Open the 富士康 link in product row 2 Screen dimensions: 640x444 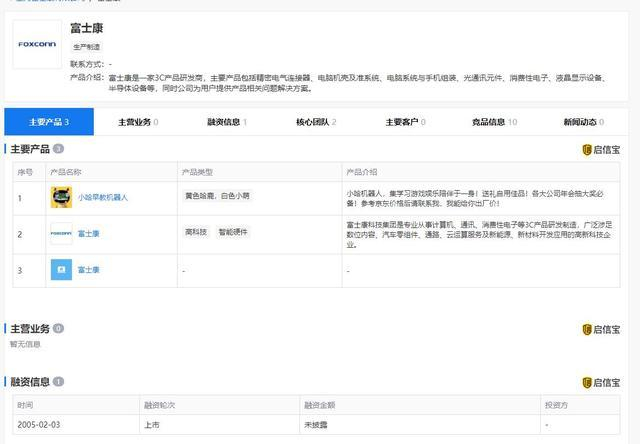(89, 234)
